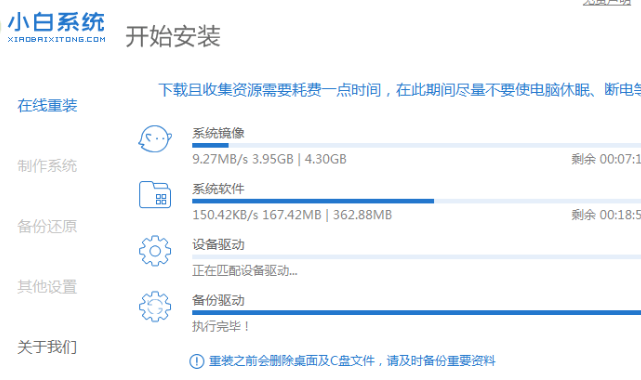641x380 pixels.
Task: Click the system image chat-bubble face icon
Action: coord(155,139)
